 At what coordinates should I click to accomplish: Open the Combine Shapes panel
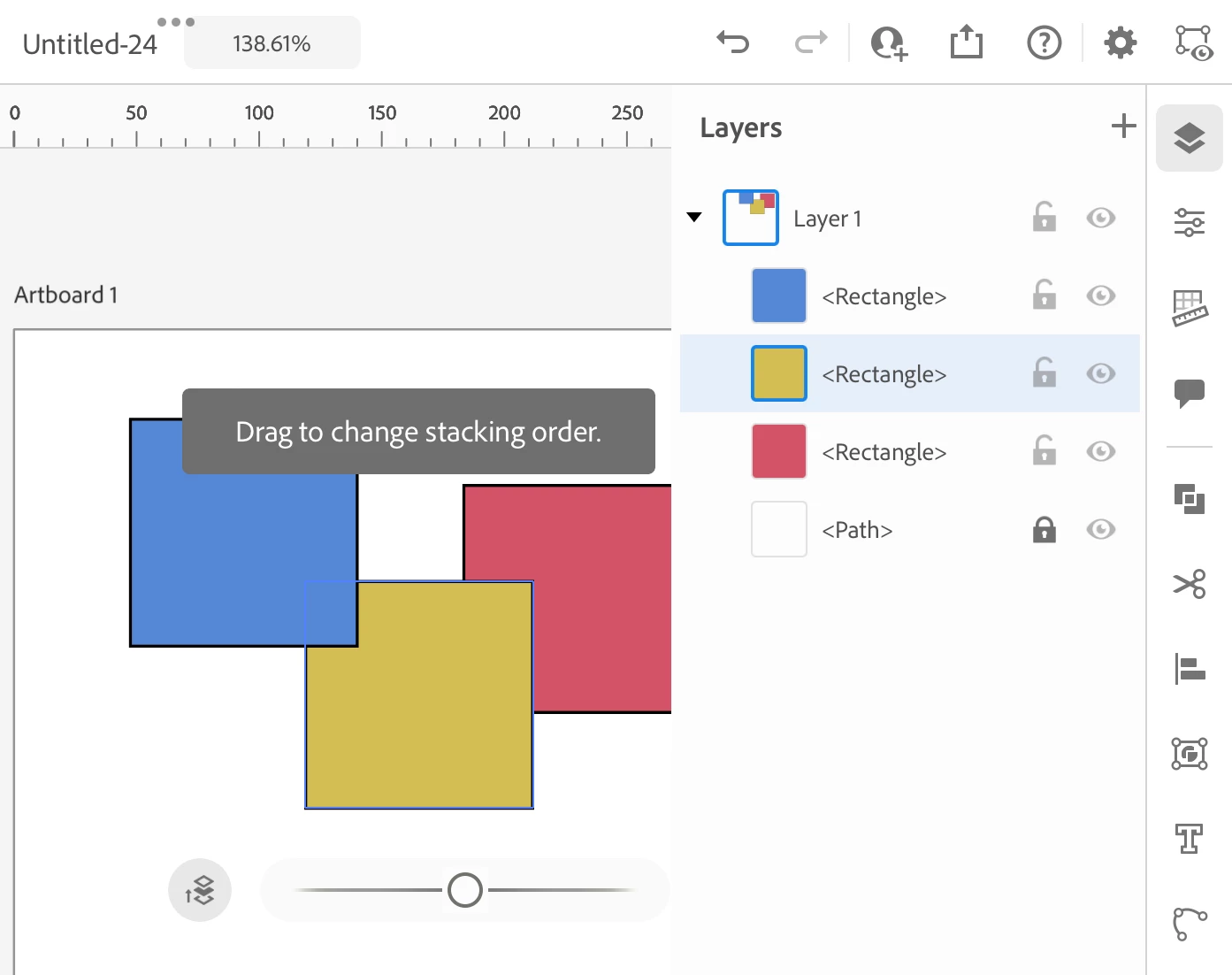1190,499
